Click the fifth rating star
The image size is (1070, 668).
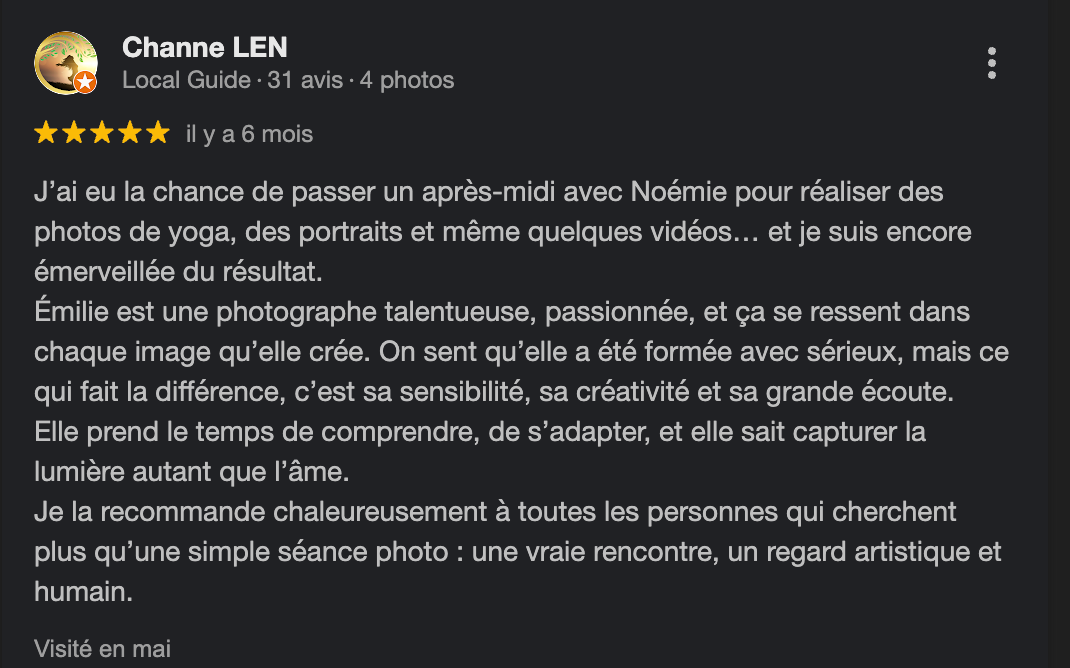click(x=158, y=133)
